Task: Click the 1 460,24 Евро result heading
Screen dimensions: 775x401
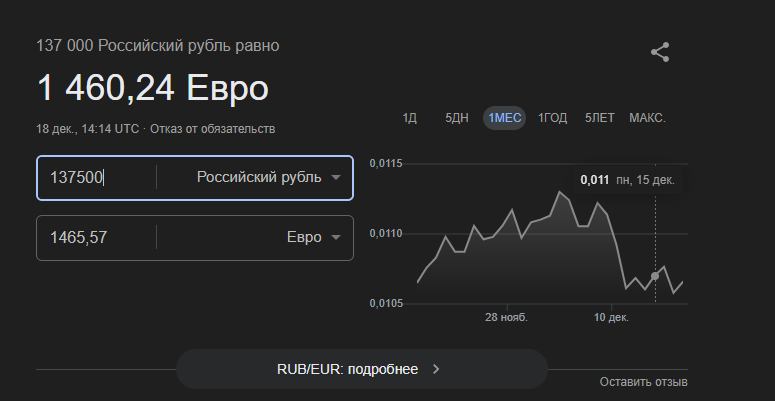Action: 153,88
